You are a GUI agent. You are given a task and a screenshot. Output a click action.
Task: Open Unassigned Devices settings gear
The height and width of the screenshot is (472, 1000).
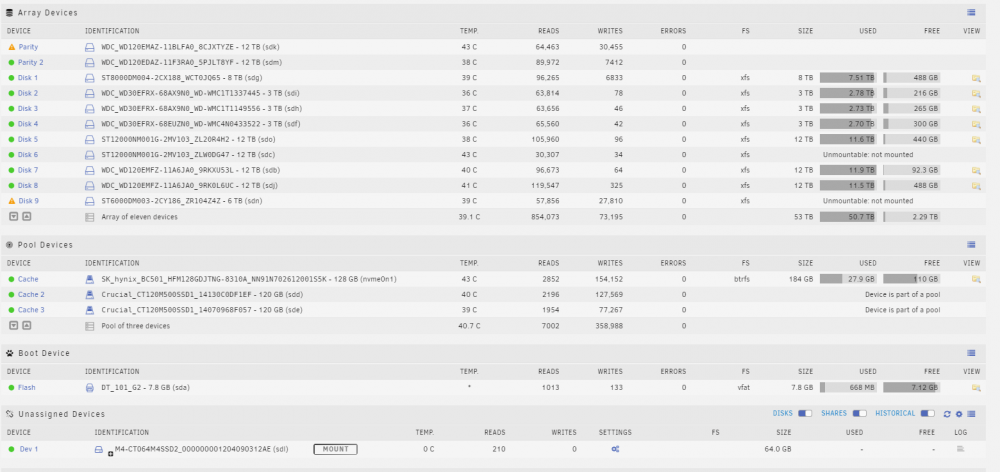pos(959,414)
